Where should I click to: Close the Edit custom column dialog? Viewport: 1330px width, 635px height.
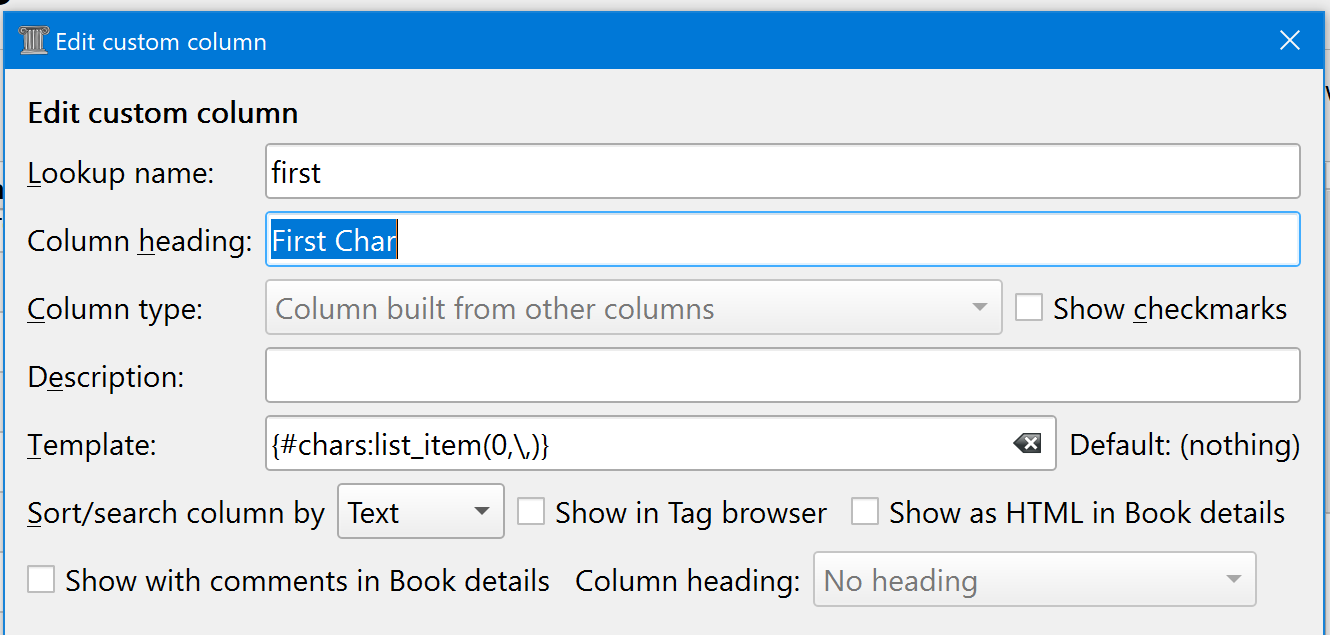click(x=1290, y=41)
